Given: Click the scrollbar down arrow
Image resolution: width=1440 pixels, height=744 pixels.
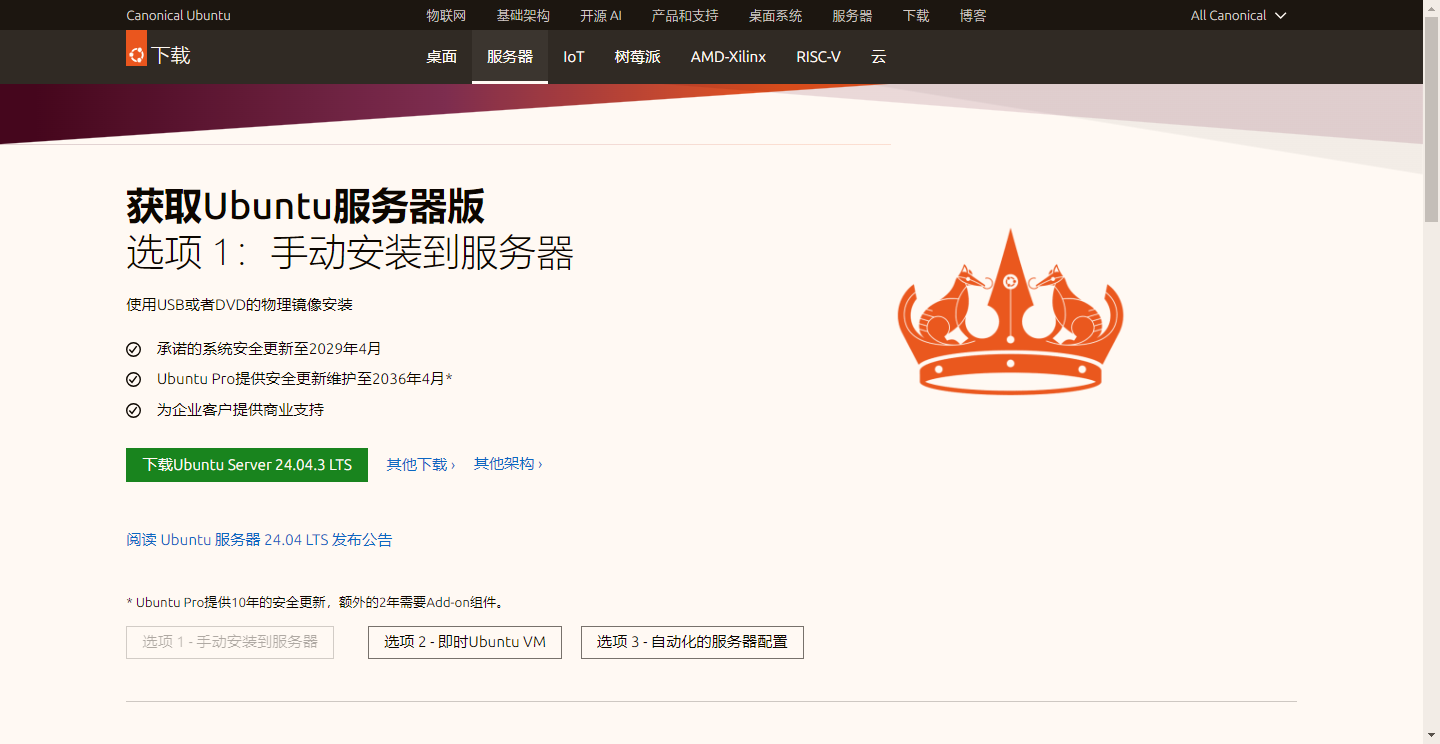Looking at the screenshot, I should (1431, 736).
